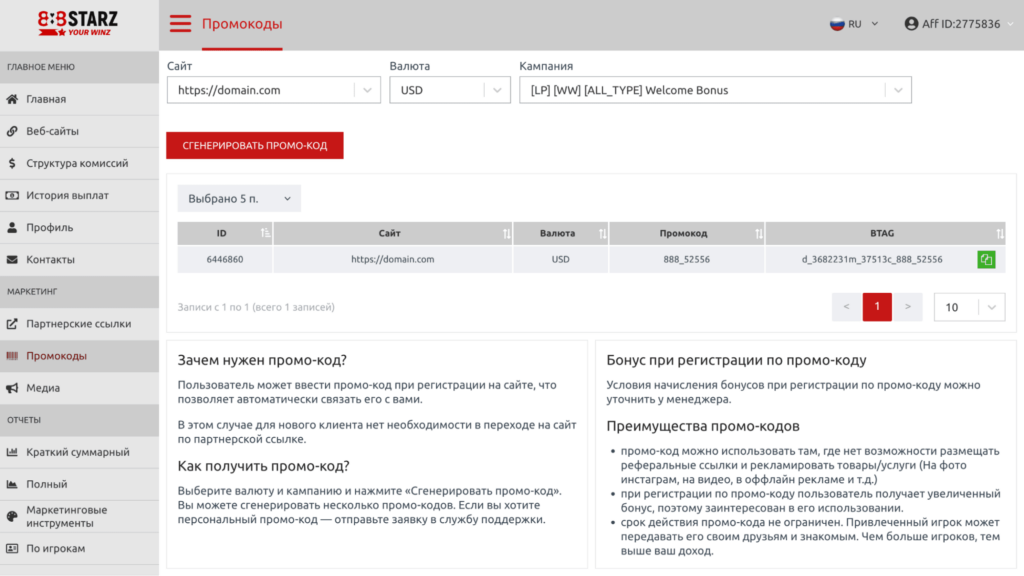Open the Кампания Welcome Bonus dropdown
Screen dimensions: 1024x576
pos(715,90)
